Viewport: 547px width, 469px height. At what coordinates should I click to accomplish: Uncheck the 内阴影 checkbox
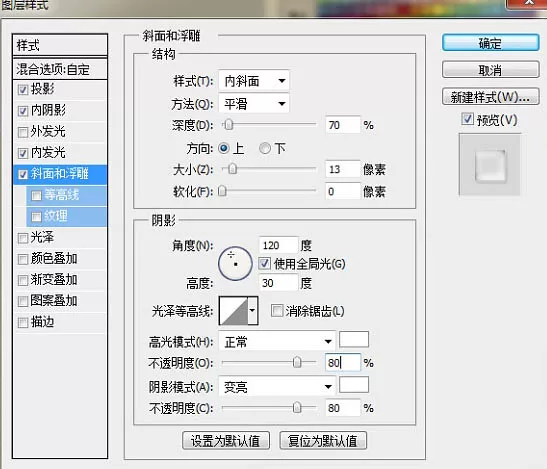[x=23, y=111]
